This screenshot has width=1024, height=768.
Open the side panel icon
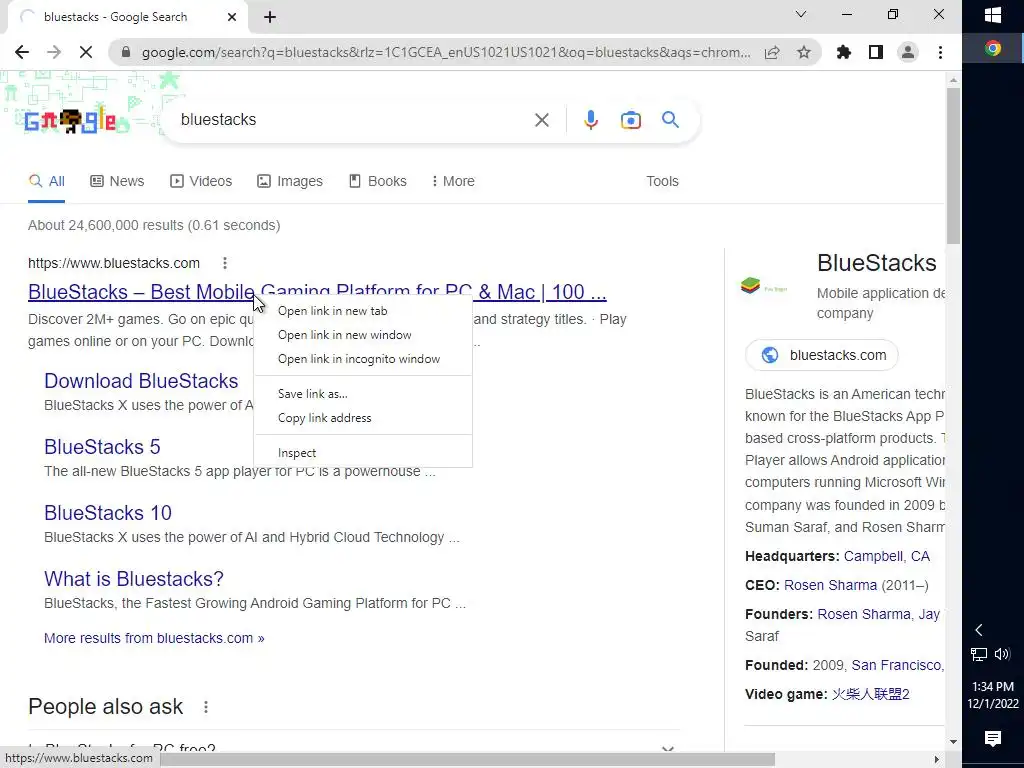pos(876,52)
